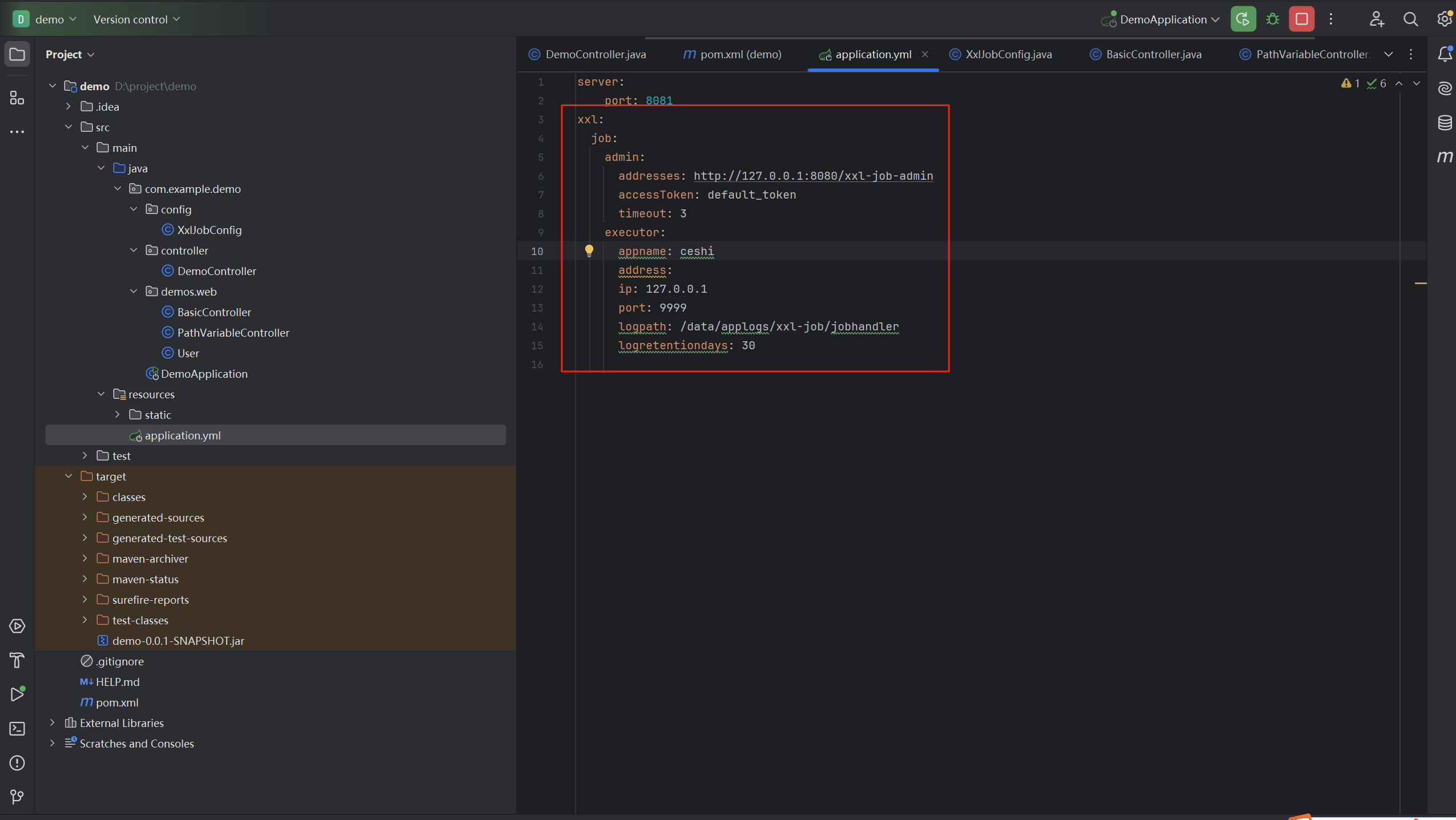Debug DemoApplication with the bug icon

(x=1272, y=19)
